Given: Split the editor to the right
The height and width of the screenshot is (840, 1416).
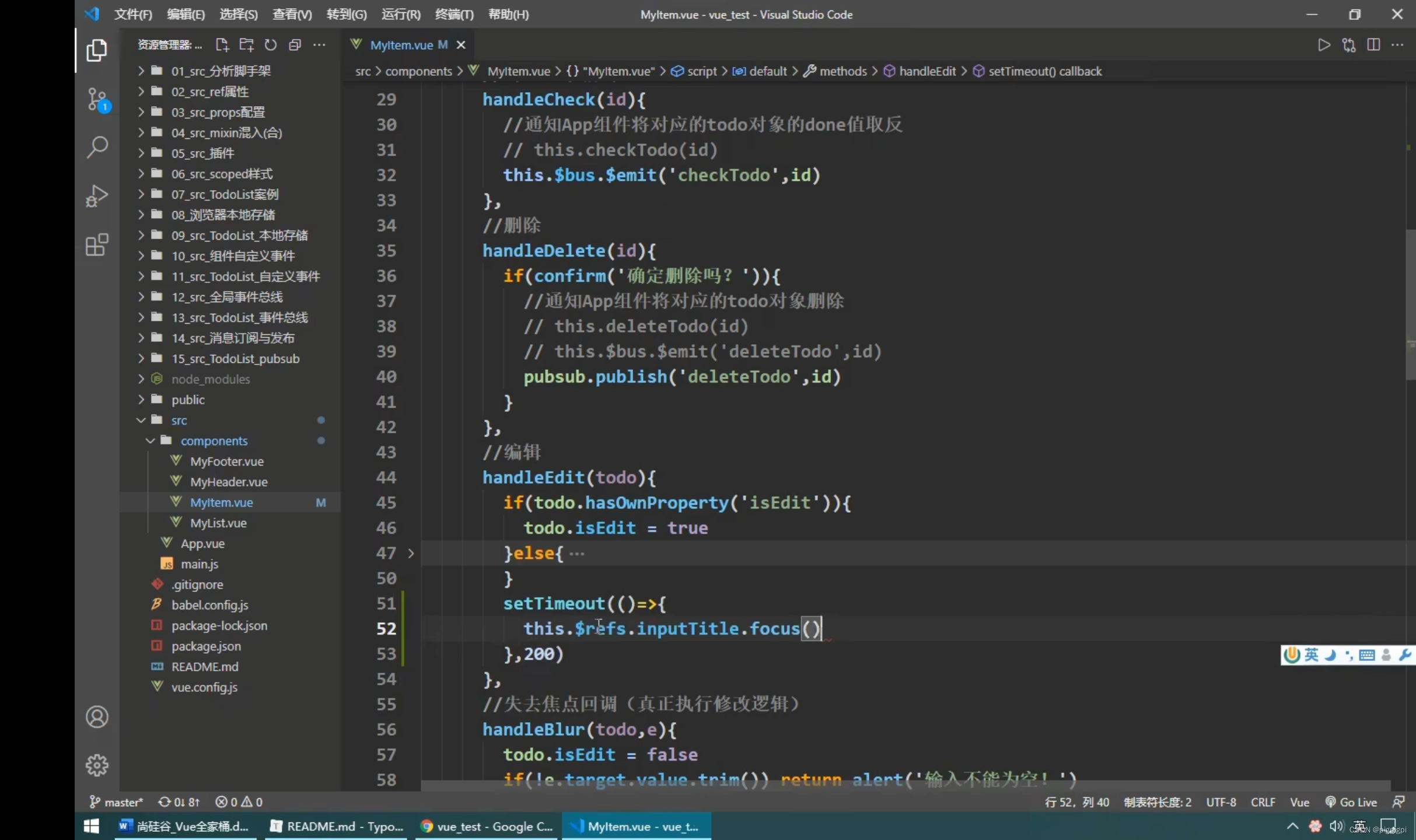Looking at the screenshot, I should click(x=1373, y=45).
